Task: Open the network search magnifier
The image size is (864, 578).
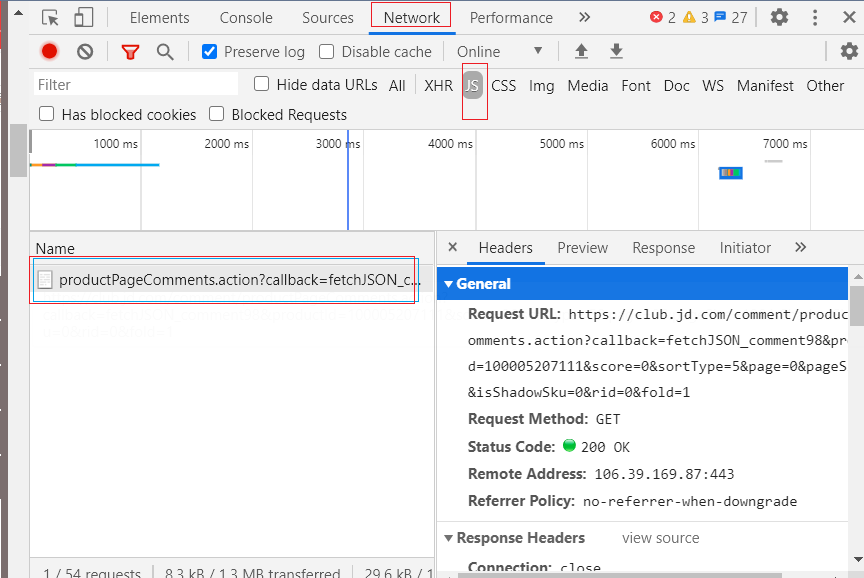Action: 165,52
